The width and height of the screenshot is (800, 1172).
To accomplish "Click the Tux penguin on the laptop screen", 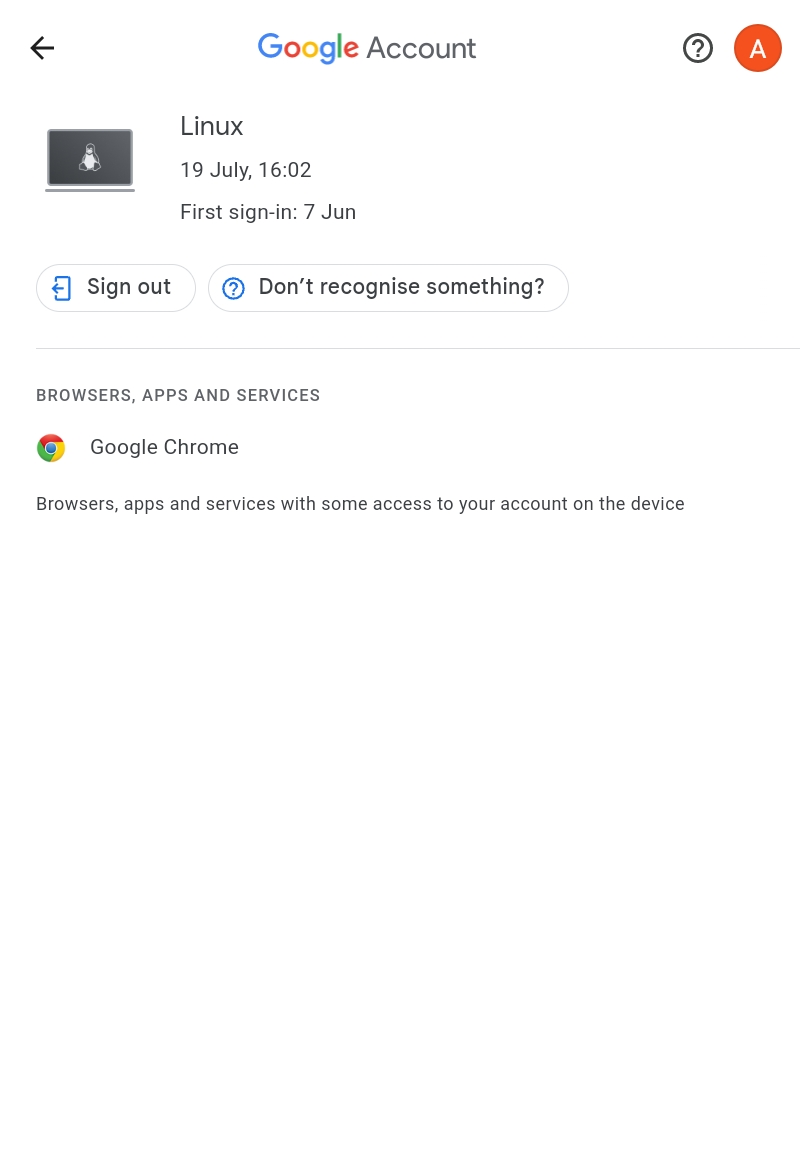I will pyautogui.click(x=90, y=157).
